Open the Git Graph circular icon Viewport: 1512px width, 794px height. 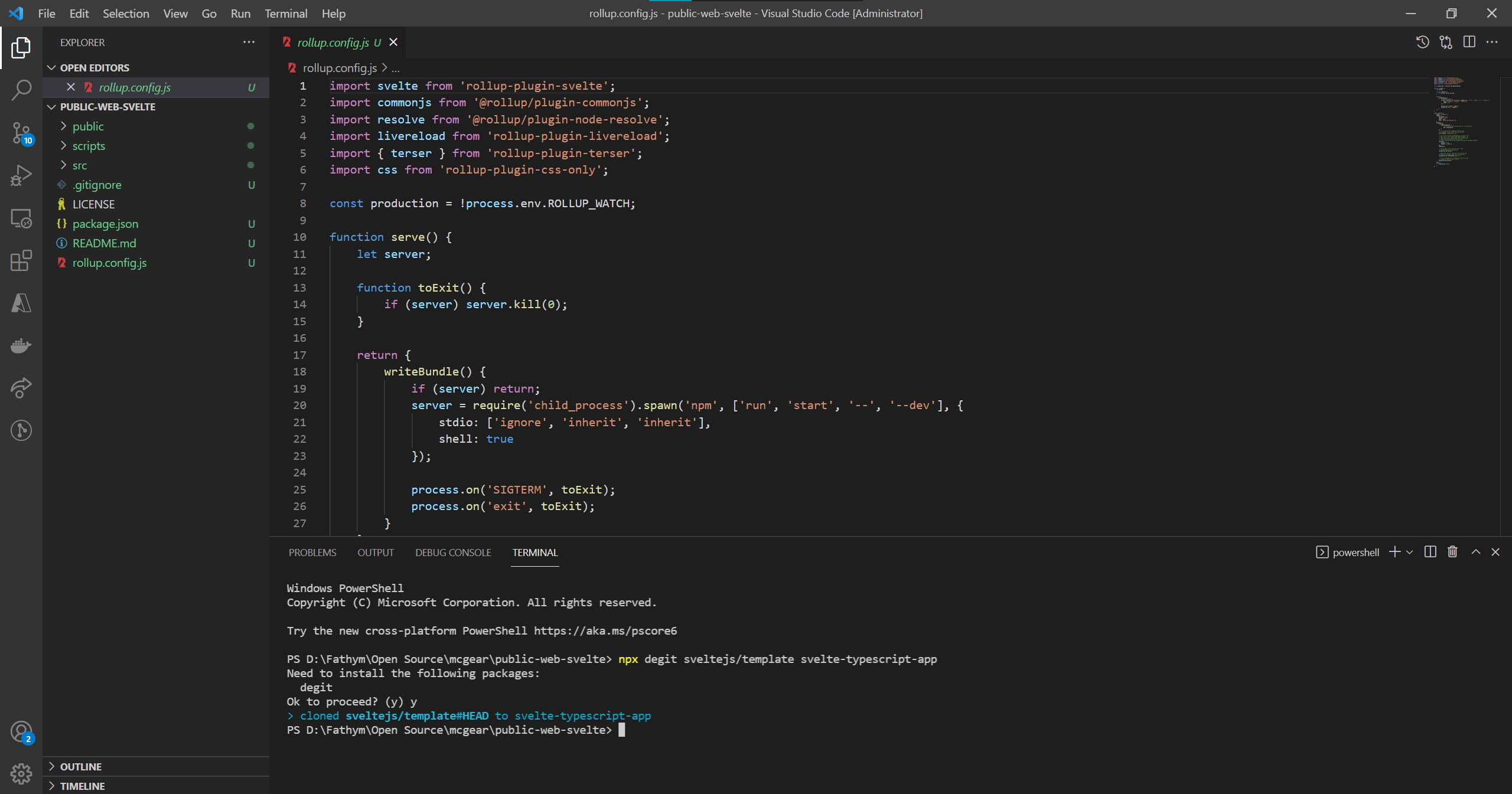[x=21, y=430]
